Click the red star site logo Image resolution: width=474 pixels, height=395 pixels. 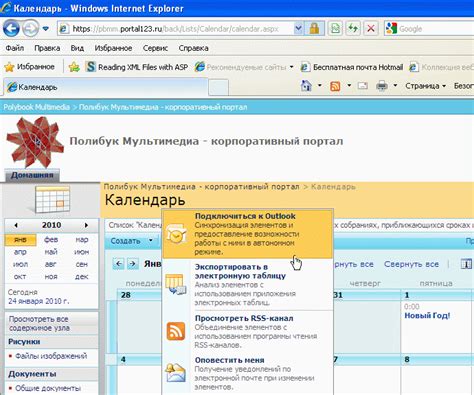(x=35, y=142)
